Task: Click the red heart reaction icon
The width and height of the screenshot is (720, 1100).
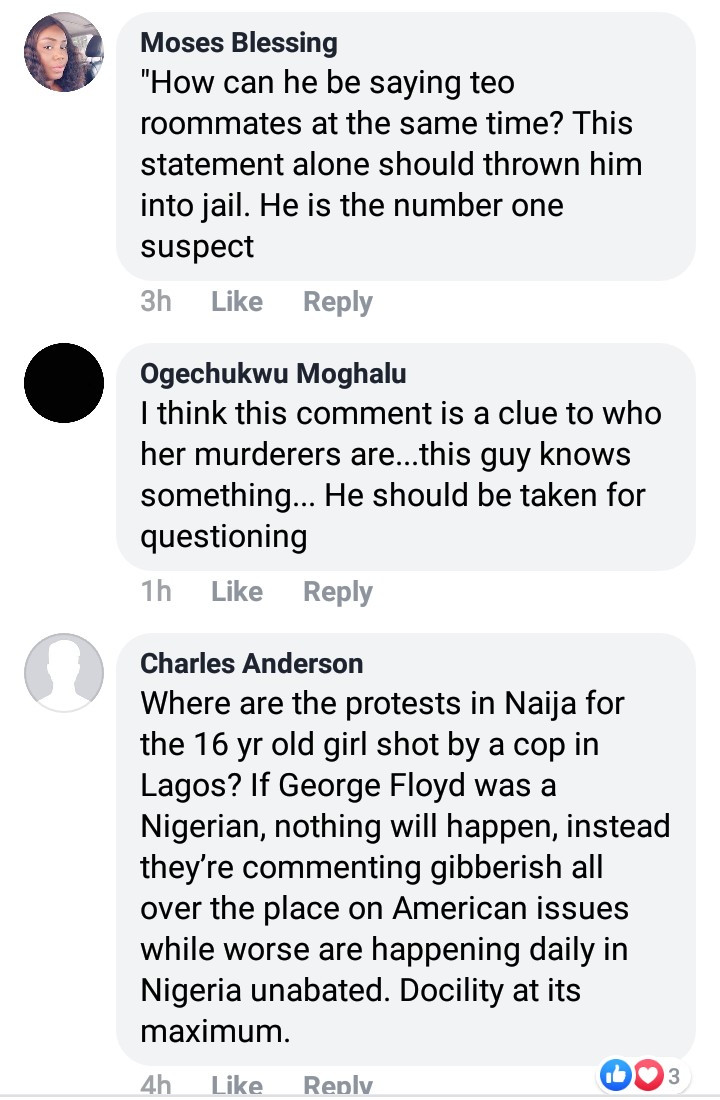Action: 648,1075
